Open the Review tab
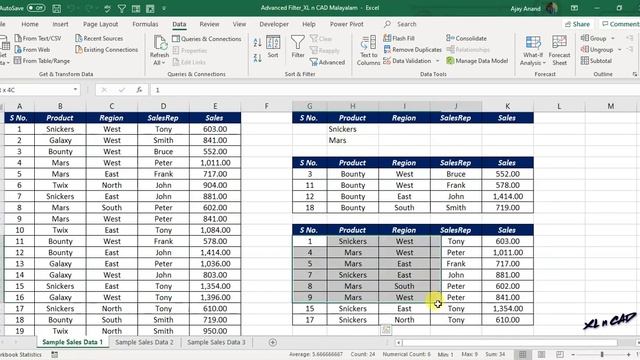 click(209, 24)
